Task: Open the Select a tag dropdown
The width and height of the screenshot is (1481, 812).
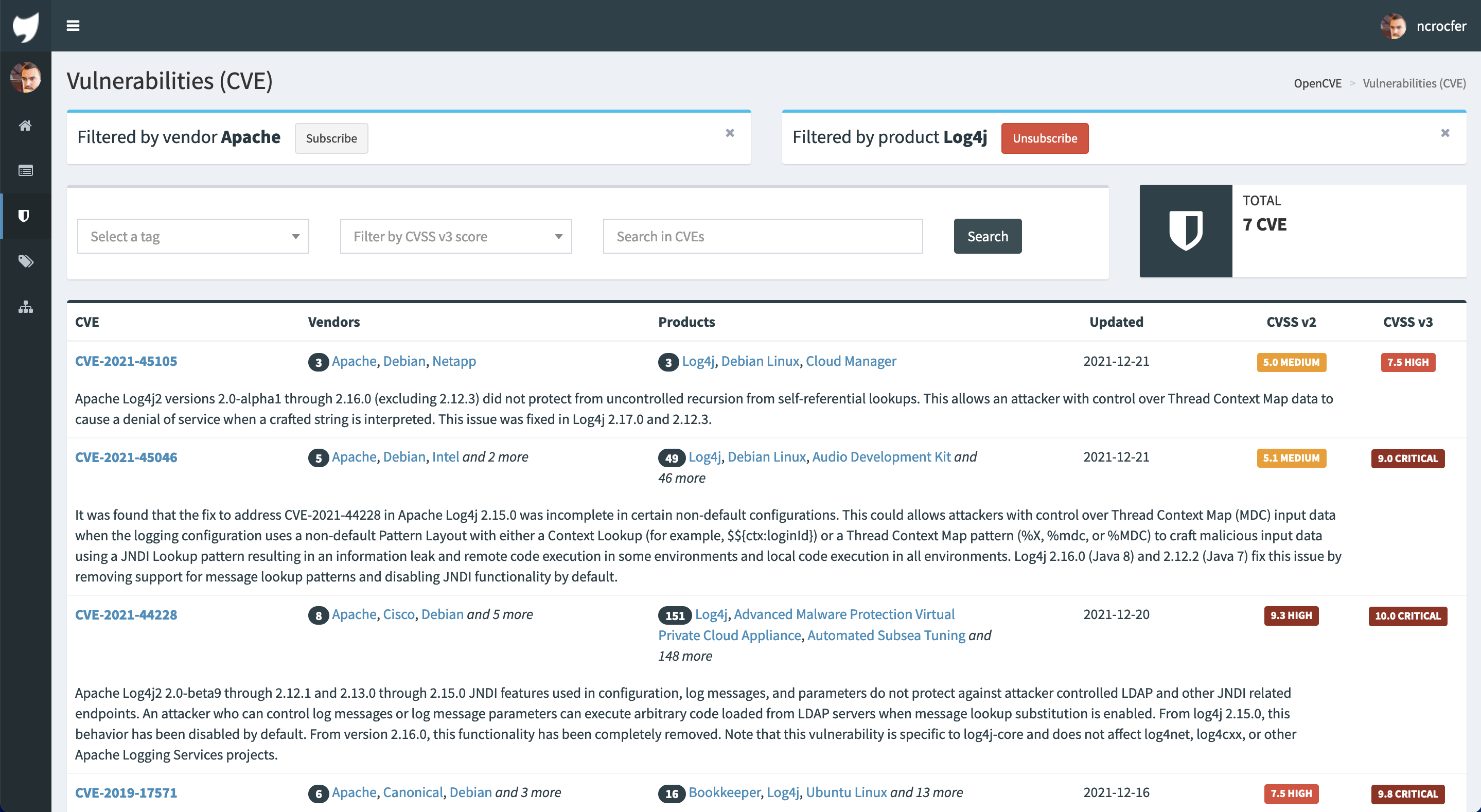Action: 193,236
